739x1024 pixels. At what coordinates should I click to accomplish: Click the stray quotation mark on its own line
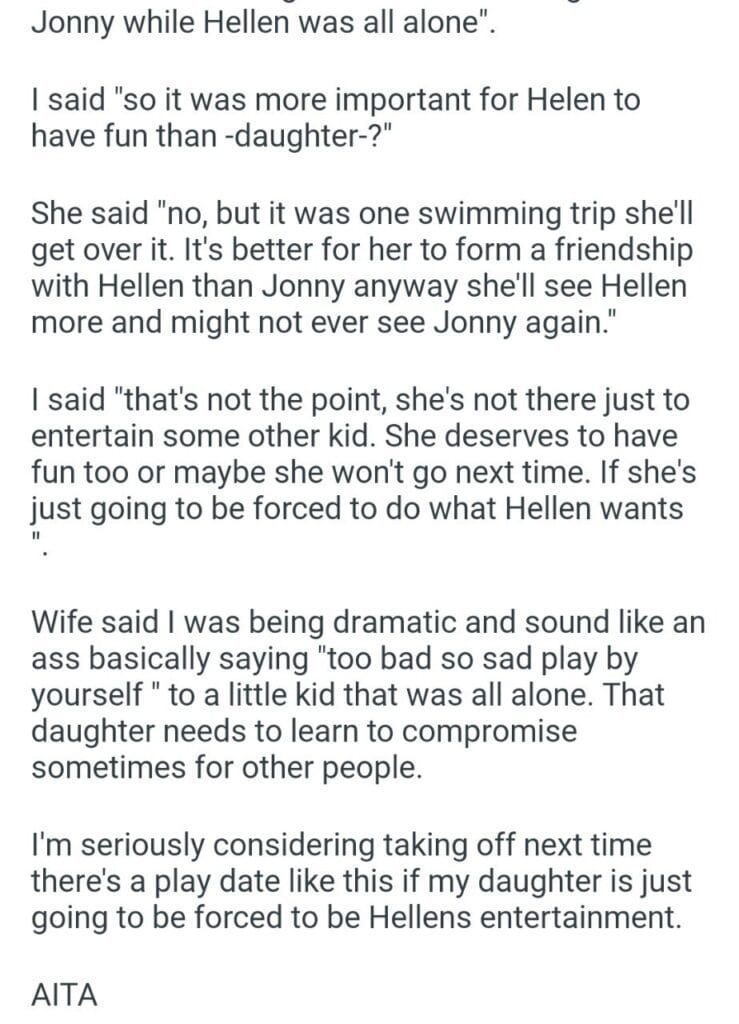pos(38,545)
